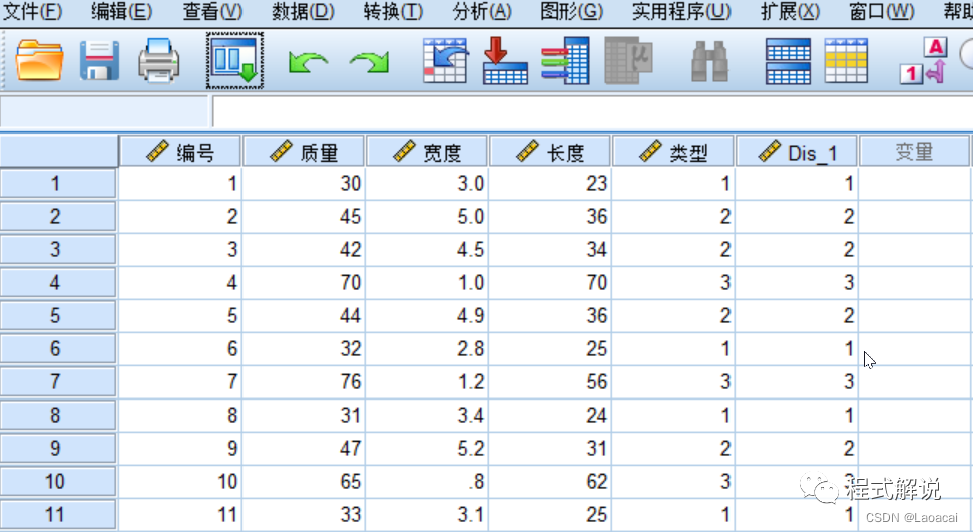
Task: Click 宽度 cell with value 5.0
Action: [x=427, y=217]
